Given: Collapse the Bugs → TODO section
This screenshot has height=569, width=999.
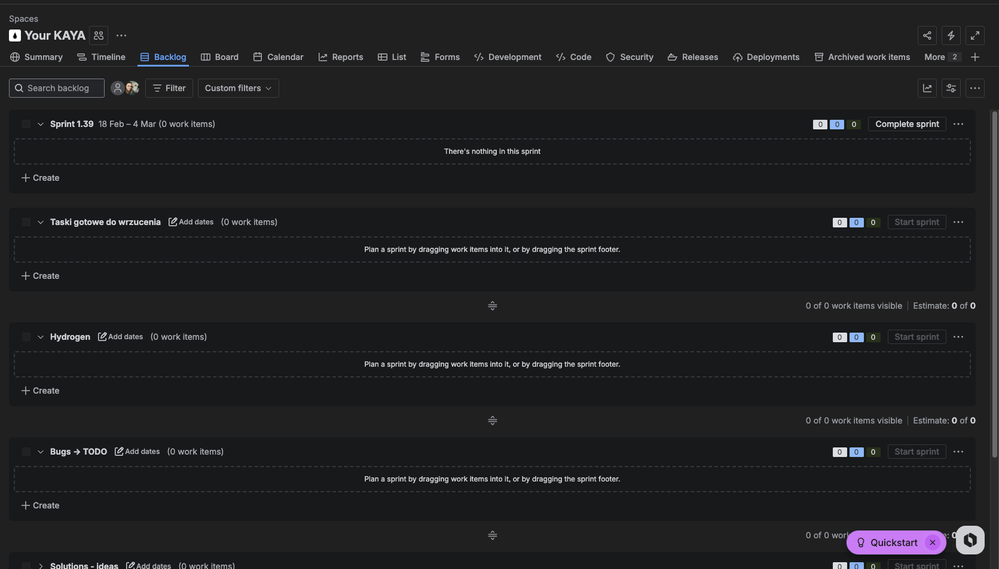Looking at the screenshot, I should pos(40,452).
